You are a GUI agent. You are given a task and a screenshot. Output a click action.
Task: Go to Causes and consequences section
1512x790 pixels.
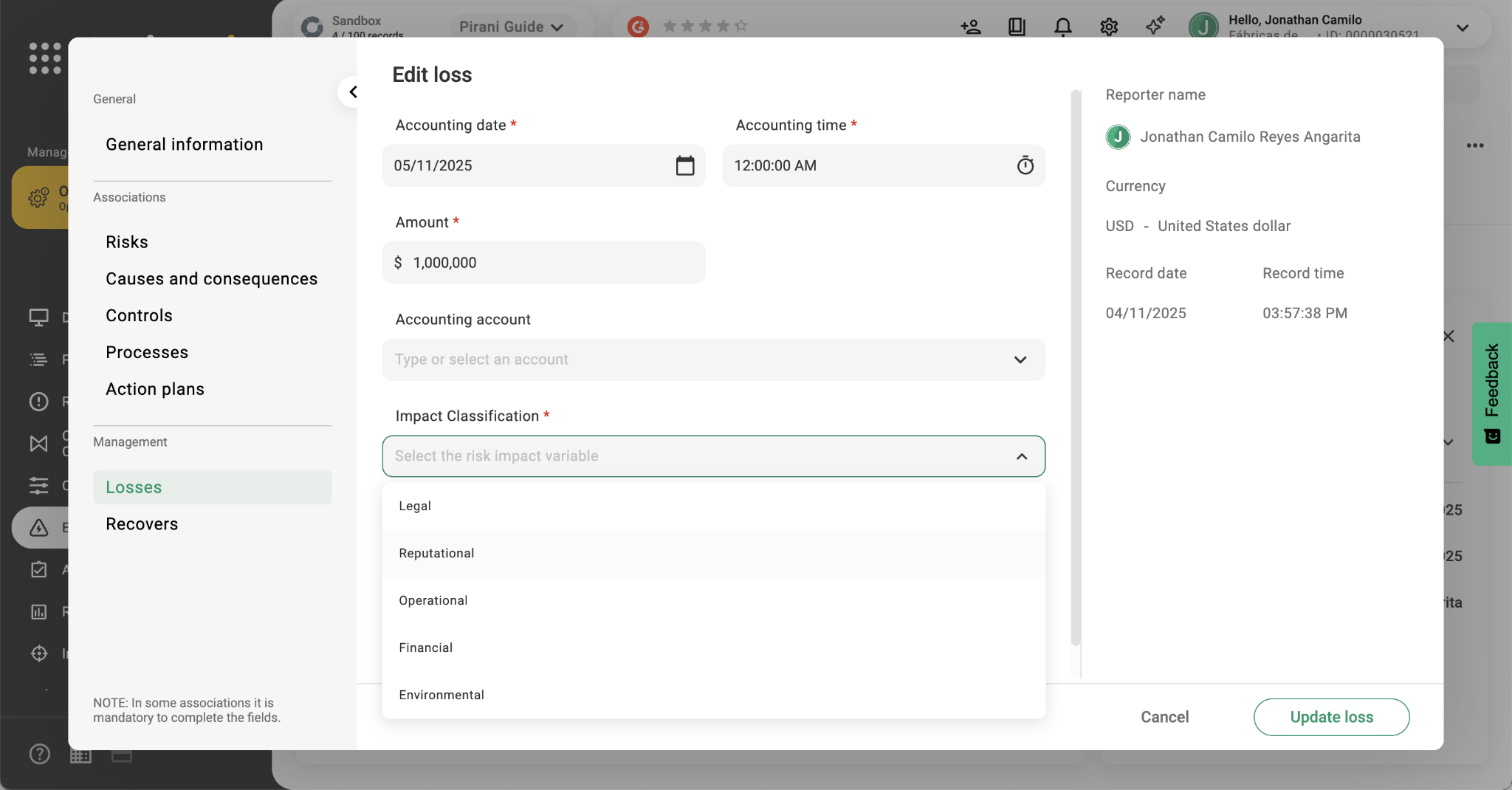click(211, 279)
